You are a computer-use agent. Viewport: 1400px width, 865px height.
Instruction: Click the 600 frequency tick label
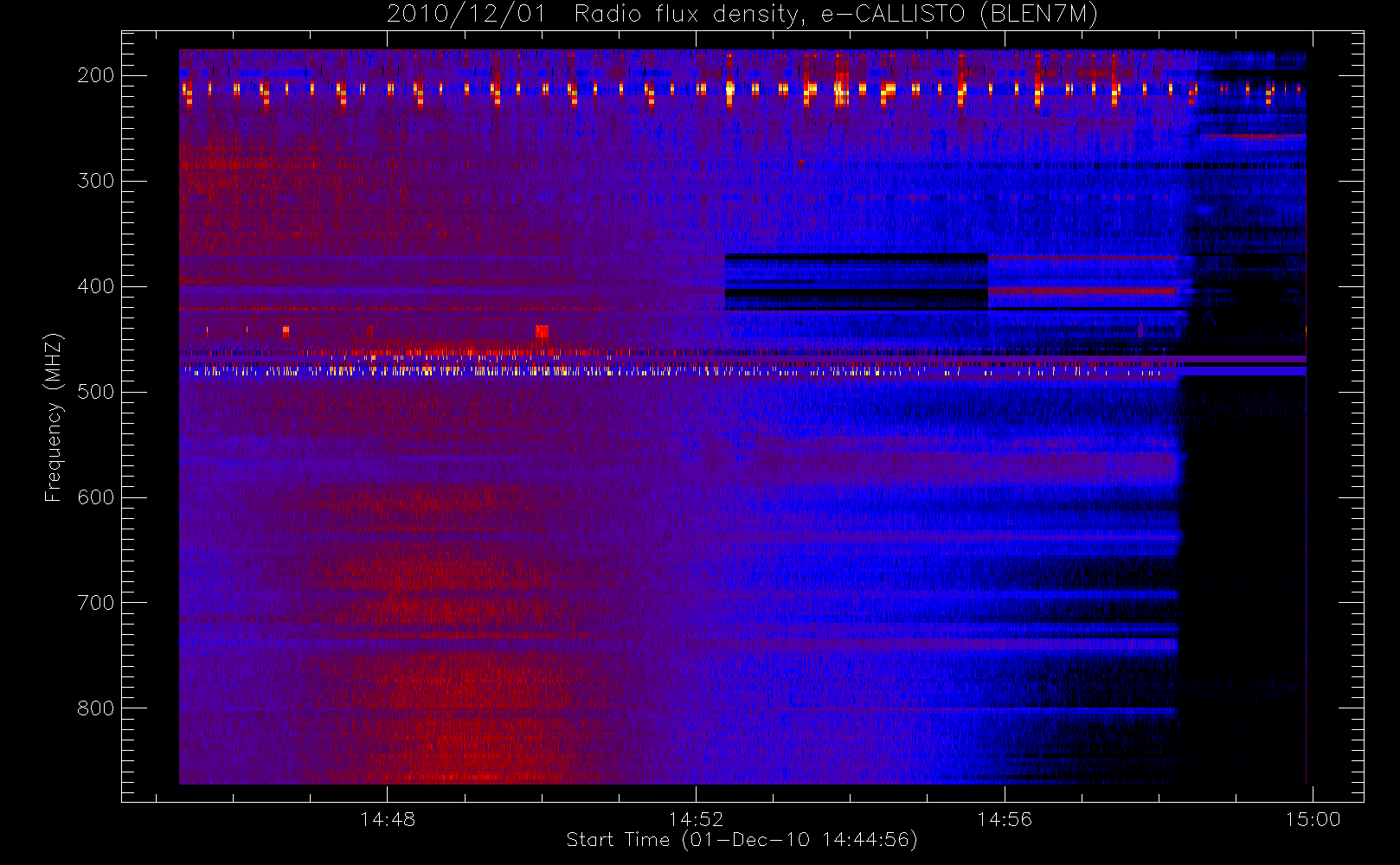pos(96,497)
